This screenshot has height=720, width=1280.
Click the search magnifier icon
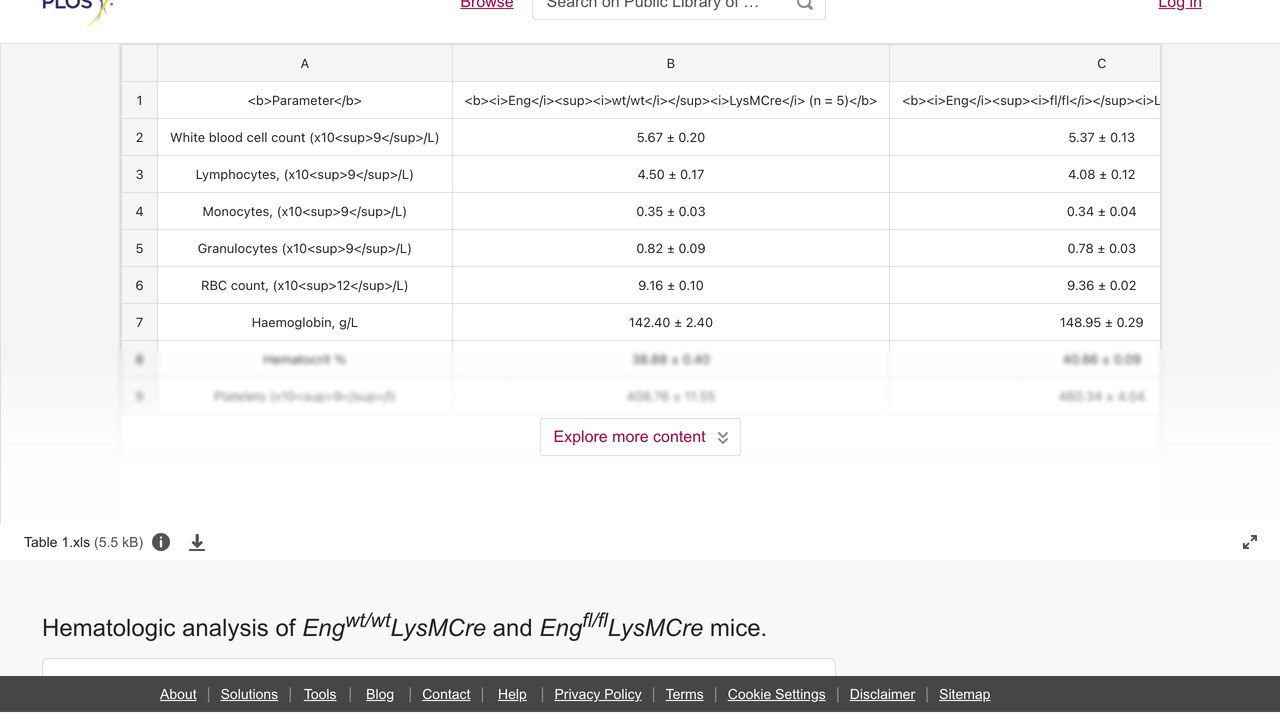(x=804, y=5)
